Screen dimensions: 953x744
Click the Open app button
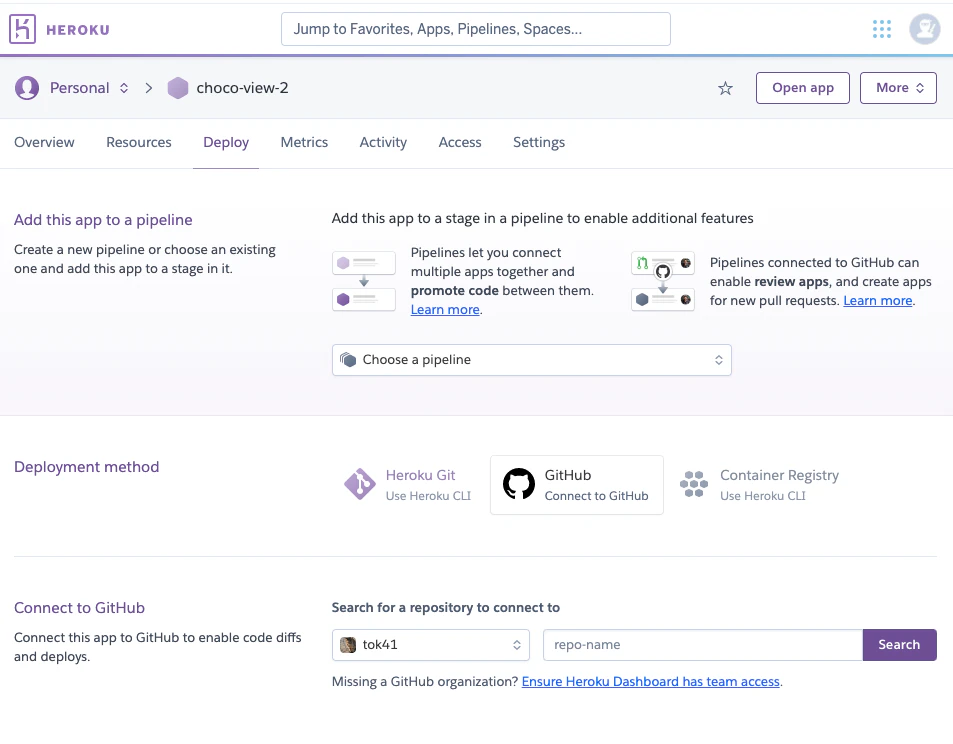(x=802, y=88)
